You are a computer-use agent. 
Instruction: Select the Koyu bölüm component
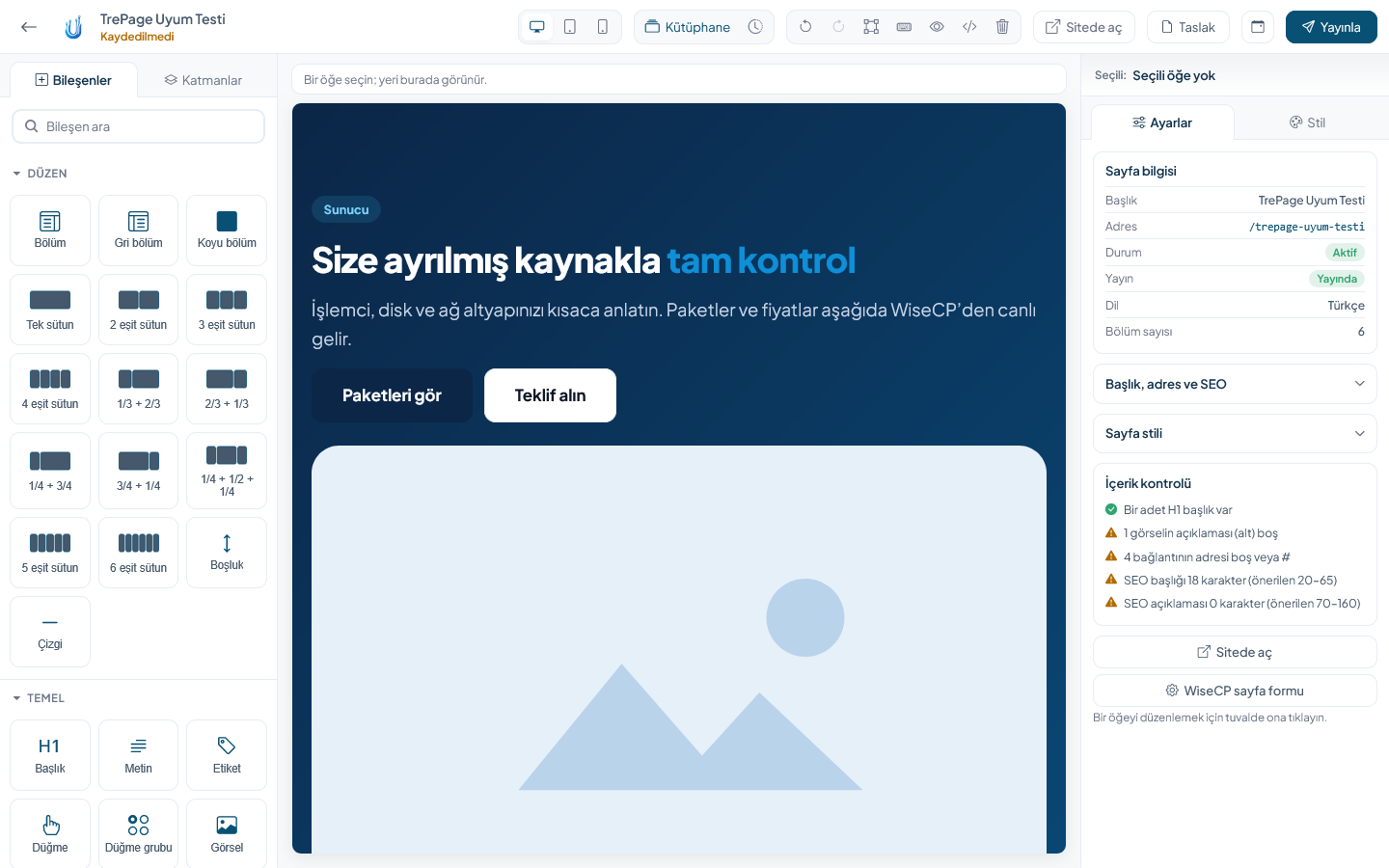pos(227,231)
